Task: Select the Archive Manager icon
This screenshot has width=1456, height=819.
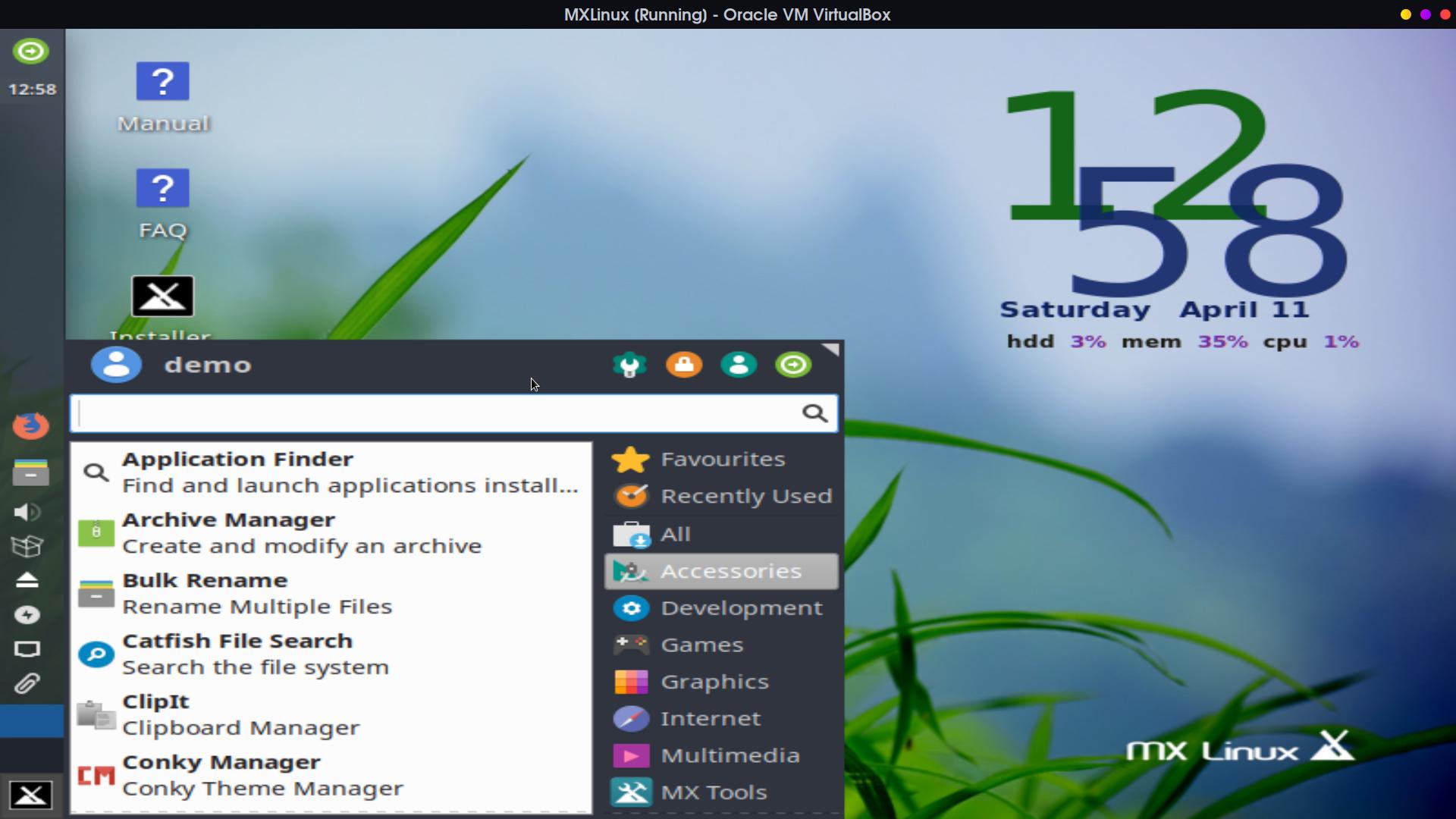Action: [96, 531]
